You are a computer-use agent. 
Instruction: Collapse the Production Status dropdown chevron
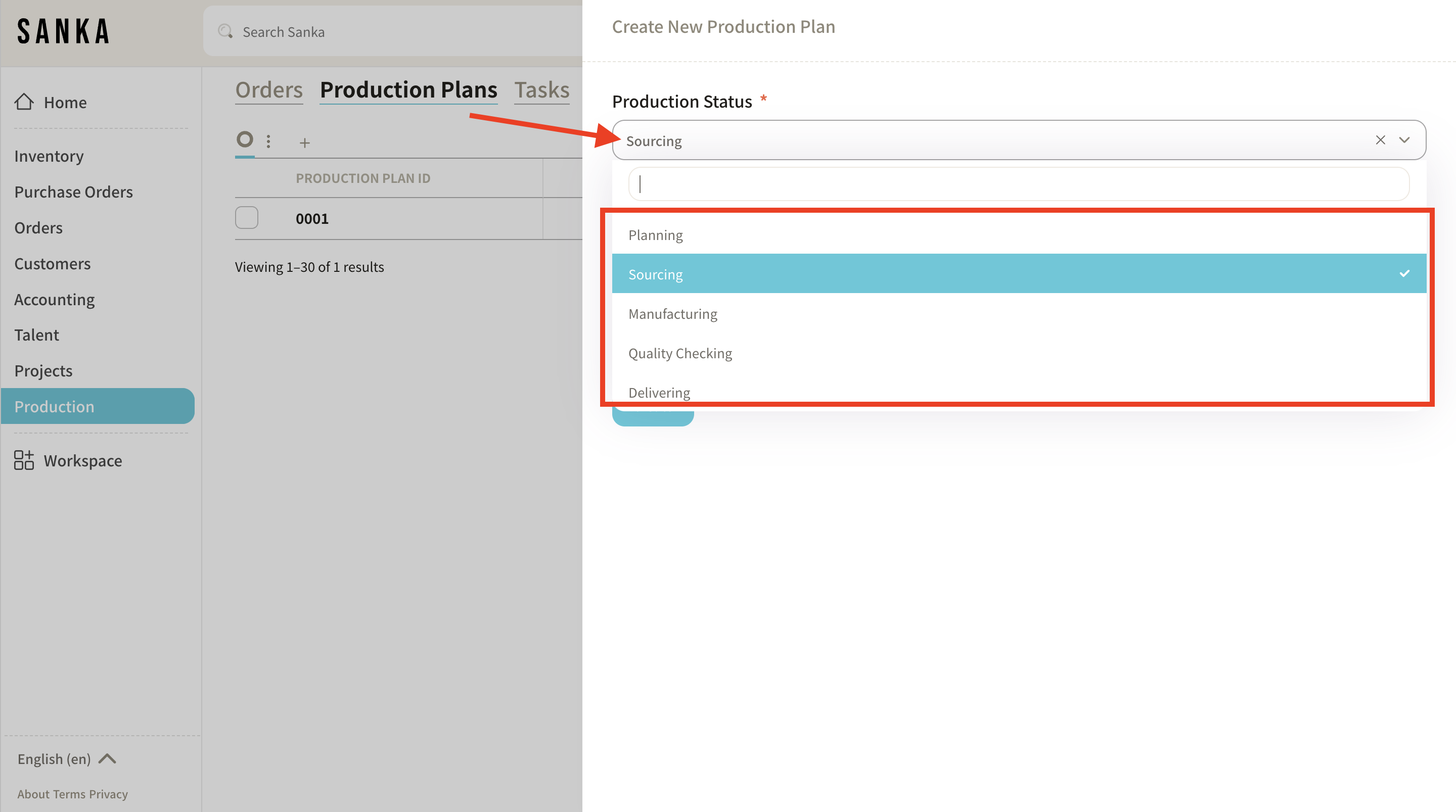pos(1404,140)
